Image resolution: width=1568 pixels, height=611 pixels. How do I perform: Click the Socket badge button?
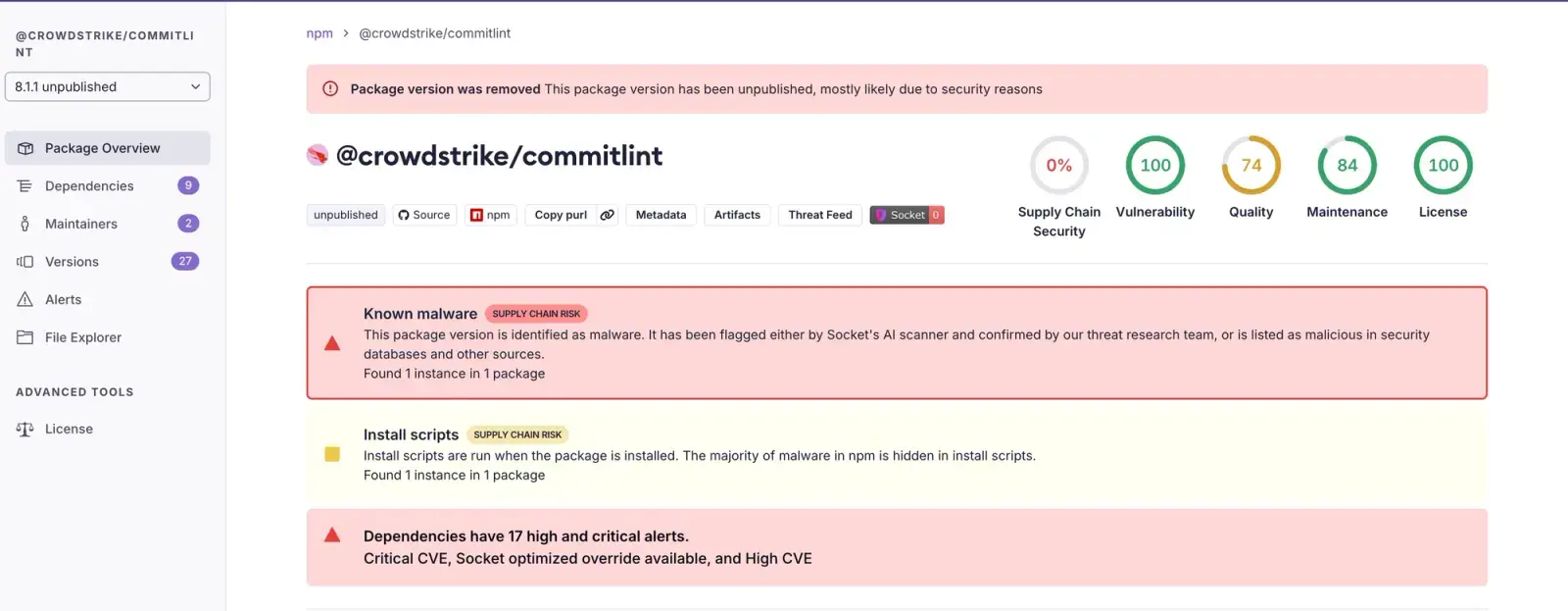click(907, 215)
